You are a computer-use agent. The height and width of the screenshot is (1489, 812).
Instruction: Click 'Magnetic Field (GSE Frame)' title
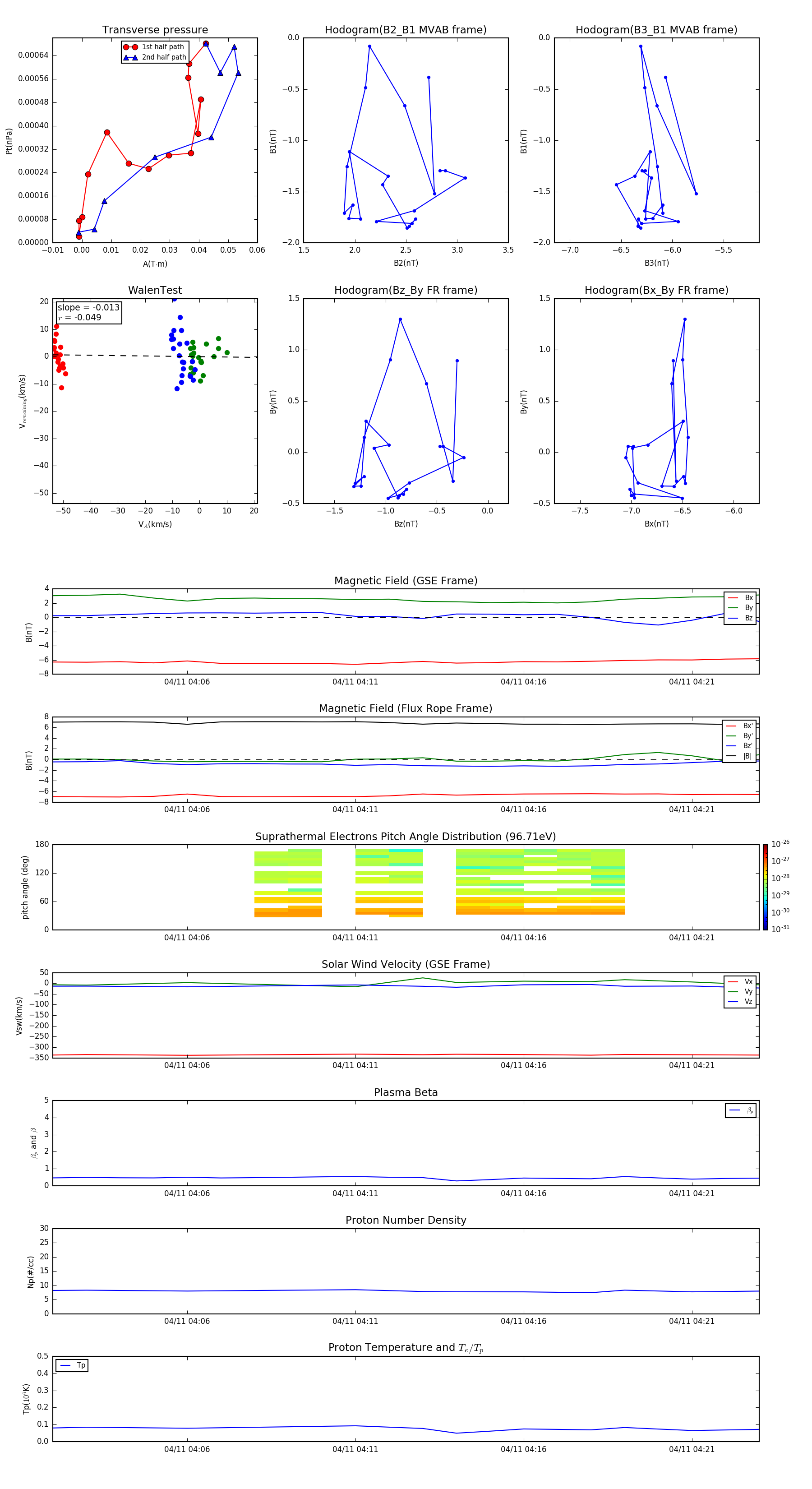pos(406,581)
